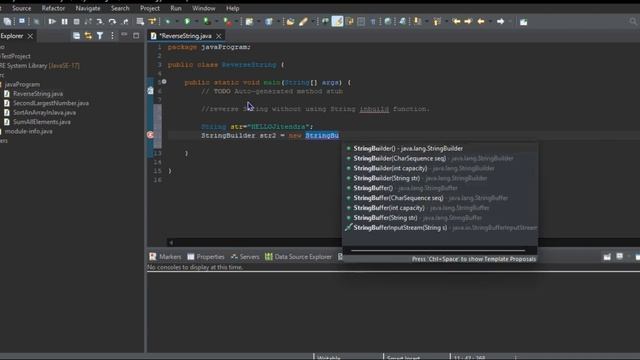Open the Debug configurations dropdown arrow
640x360 pixels.
click(176, 22)
